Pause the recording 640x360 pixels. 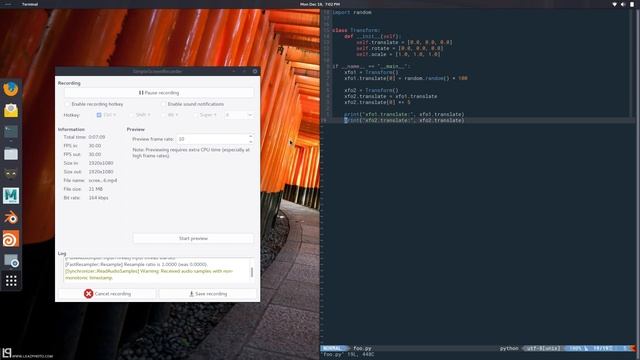point(159,93)
